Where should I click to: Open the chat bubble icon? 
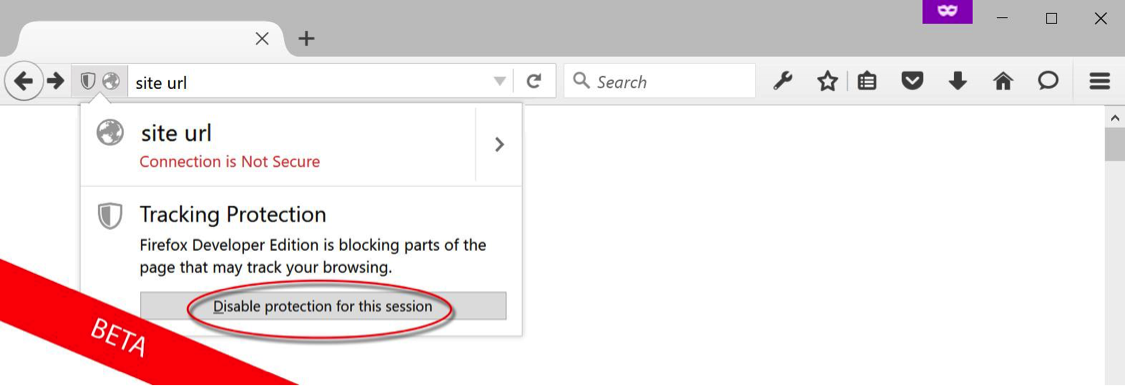coord(1048,80)
